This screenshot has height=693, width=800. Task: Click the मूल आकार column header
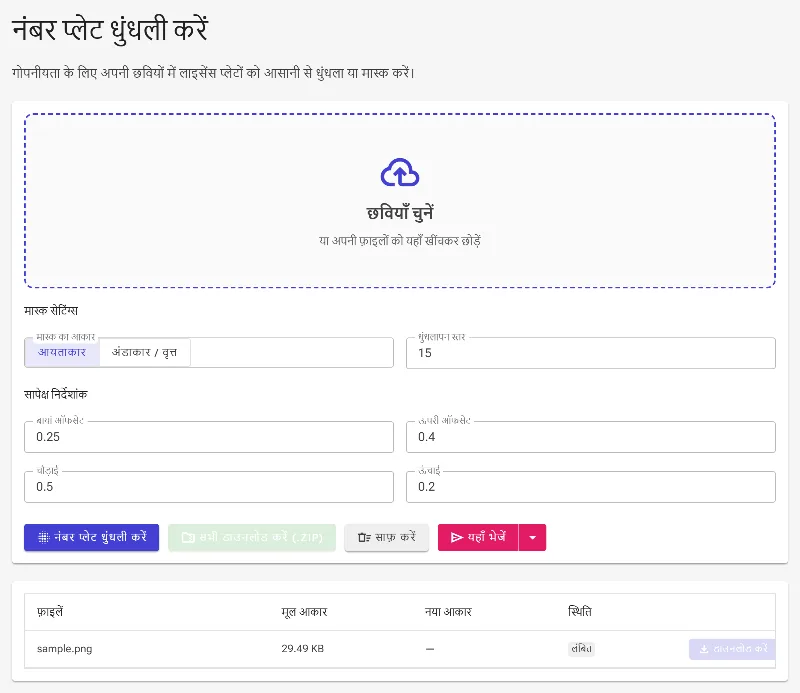tap(304, 611)
